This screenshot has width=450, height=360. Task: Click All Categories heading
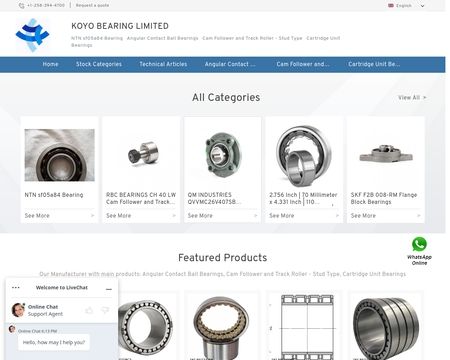point(226,97)
